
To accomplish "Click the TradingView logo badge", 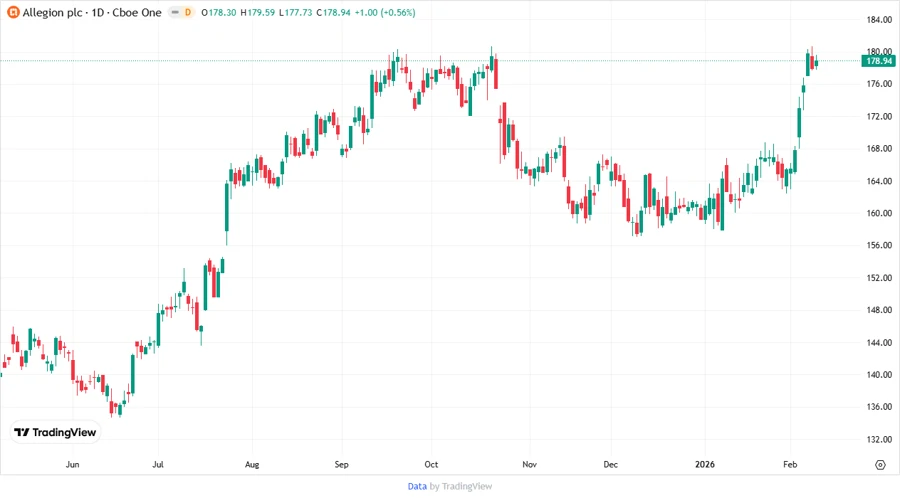I will [55, 432].
